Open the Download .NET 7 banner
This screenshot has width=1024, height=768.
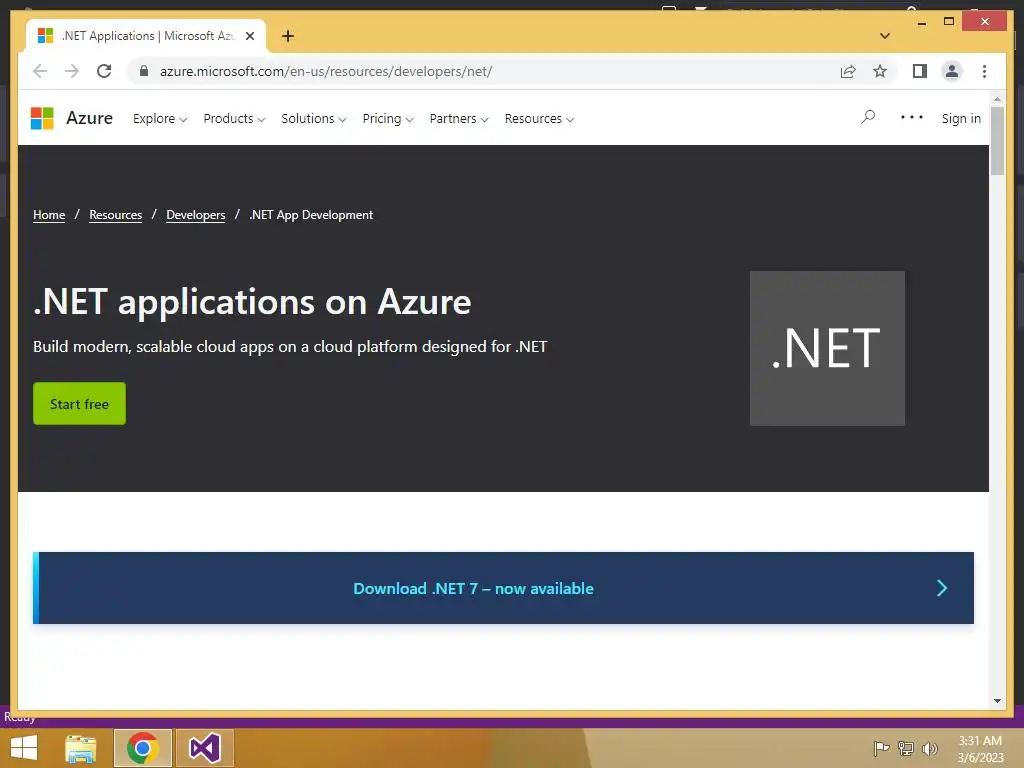[504, 588]
